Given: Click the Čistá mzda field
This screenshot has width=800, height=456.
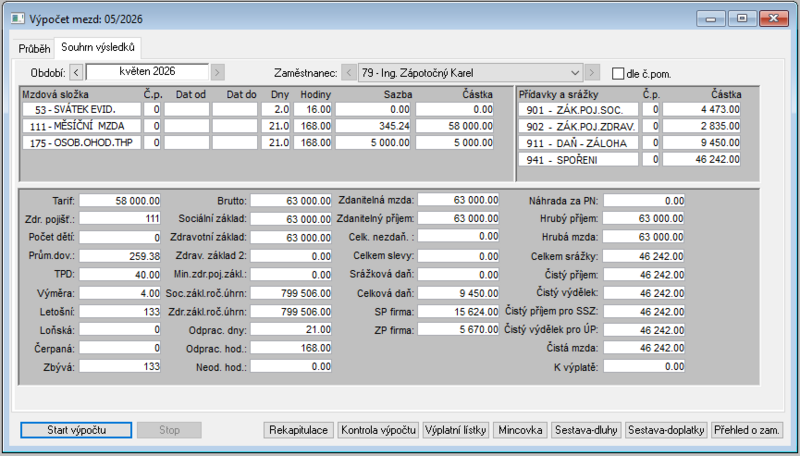Looking at the screenshot, I should tap(644, 348).
